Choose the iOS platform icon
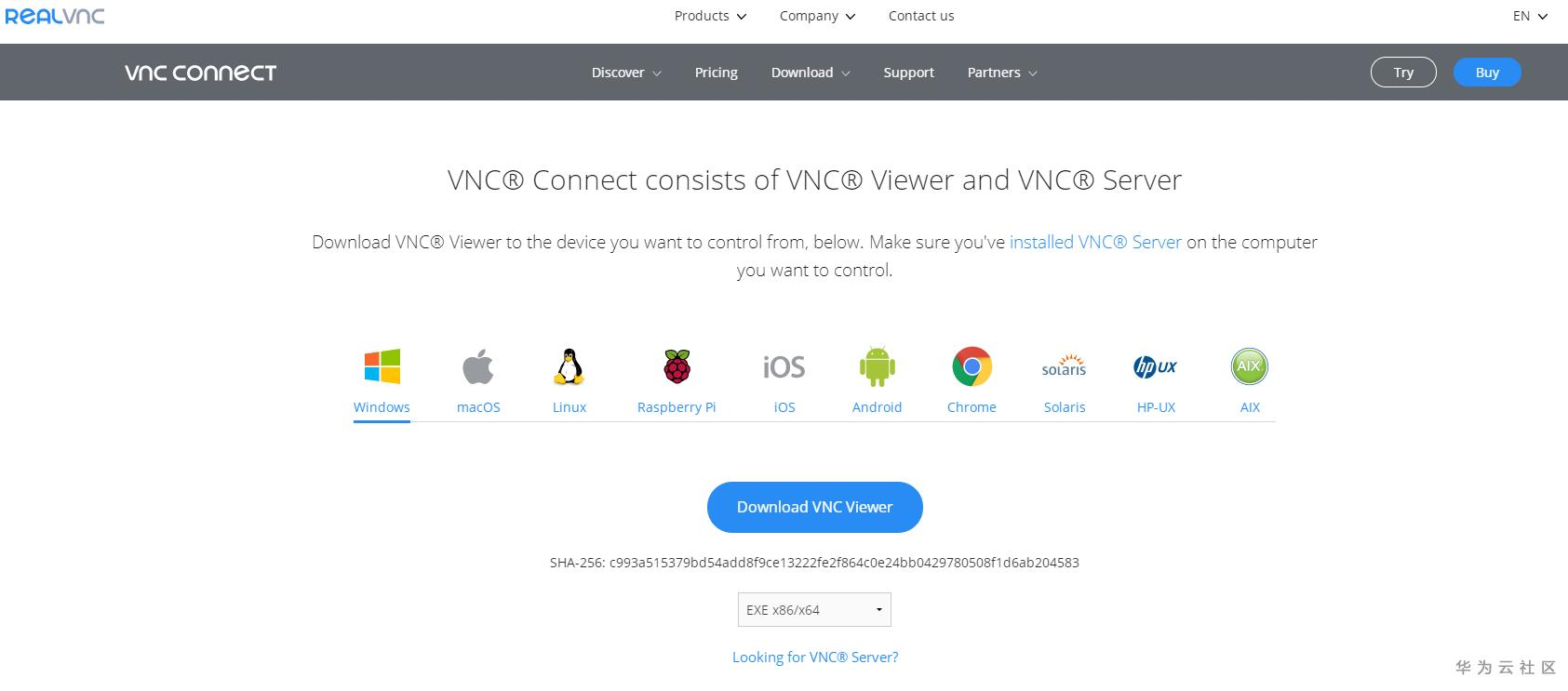 [784, 366]
